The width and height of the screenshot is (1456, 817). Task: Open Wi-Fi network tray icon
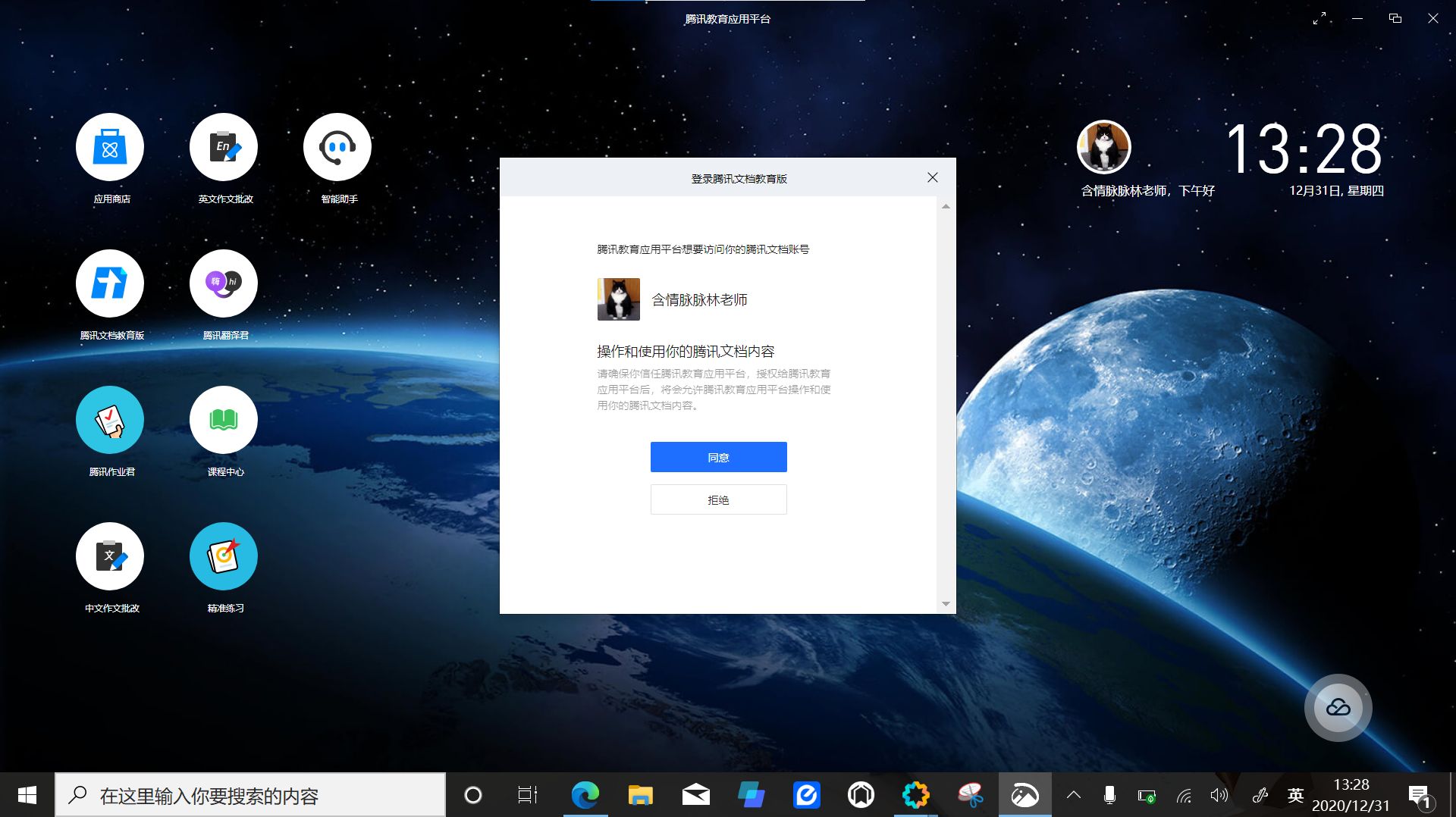click(1184, 796)
